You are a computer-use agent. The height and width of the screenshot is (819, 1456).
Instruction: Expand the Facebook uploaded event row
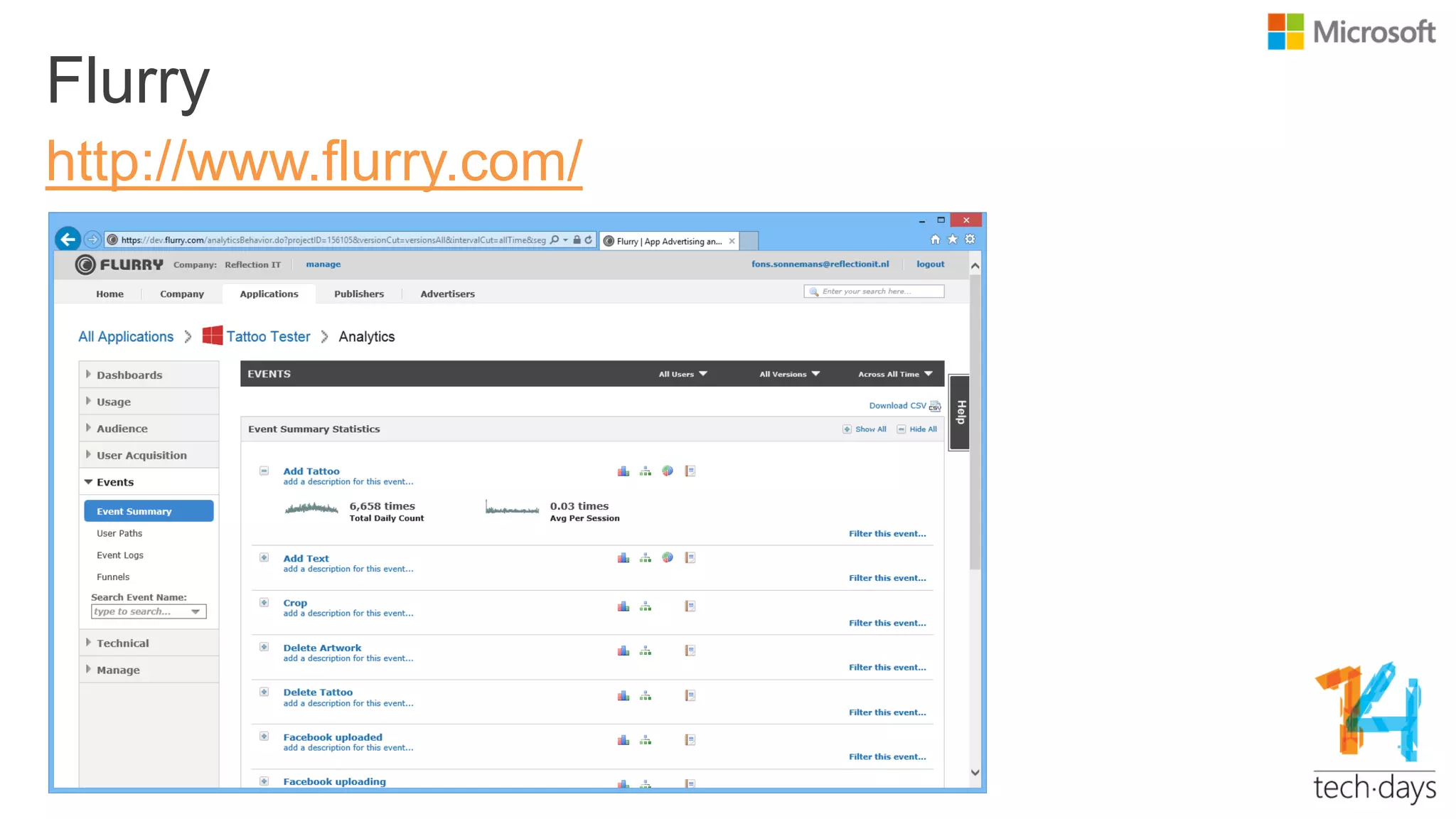tap(264, 737)
